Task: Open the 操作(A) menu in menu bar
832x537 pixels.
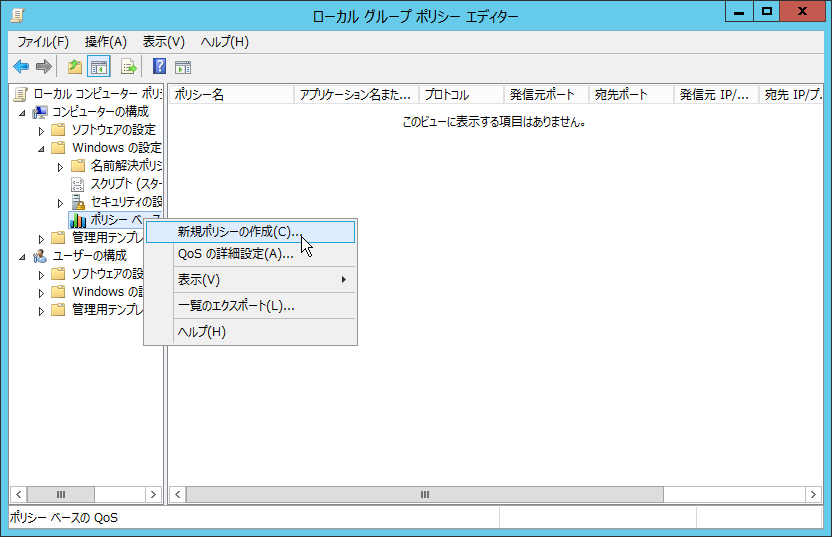Action: tap(106, 42)
